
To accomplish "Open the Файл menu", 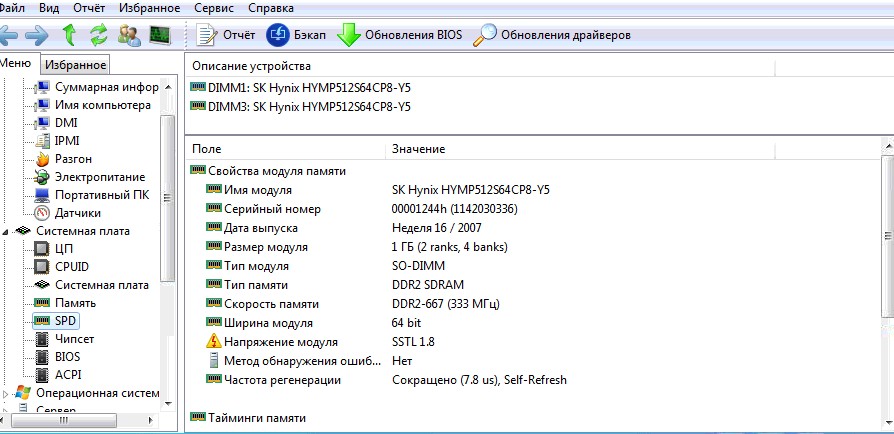I will point(11,8).
